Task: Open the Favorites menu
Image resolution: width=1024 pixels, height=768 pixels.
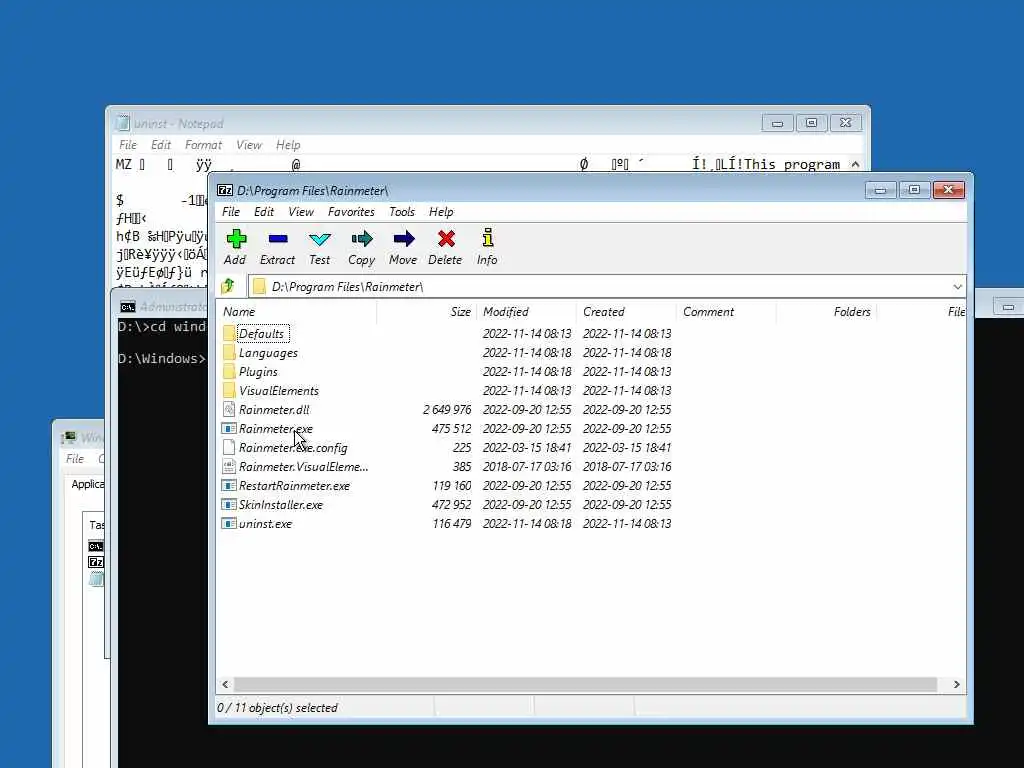Action: coord(351,212)
